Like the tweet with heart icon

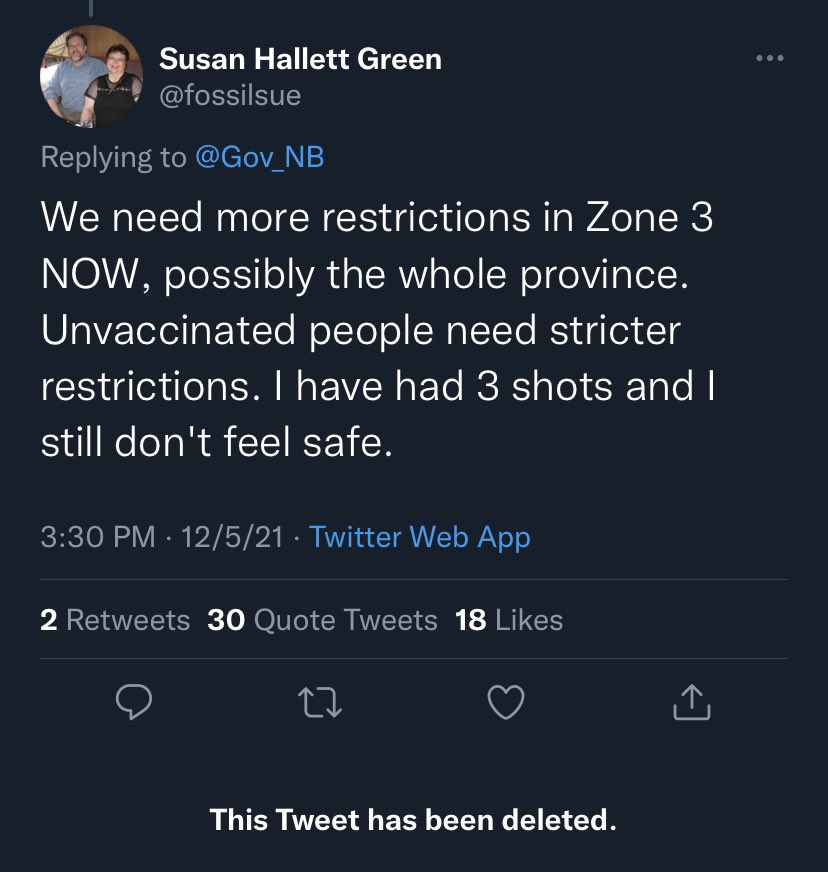point(506,705)
